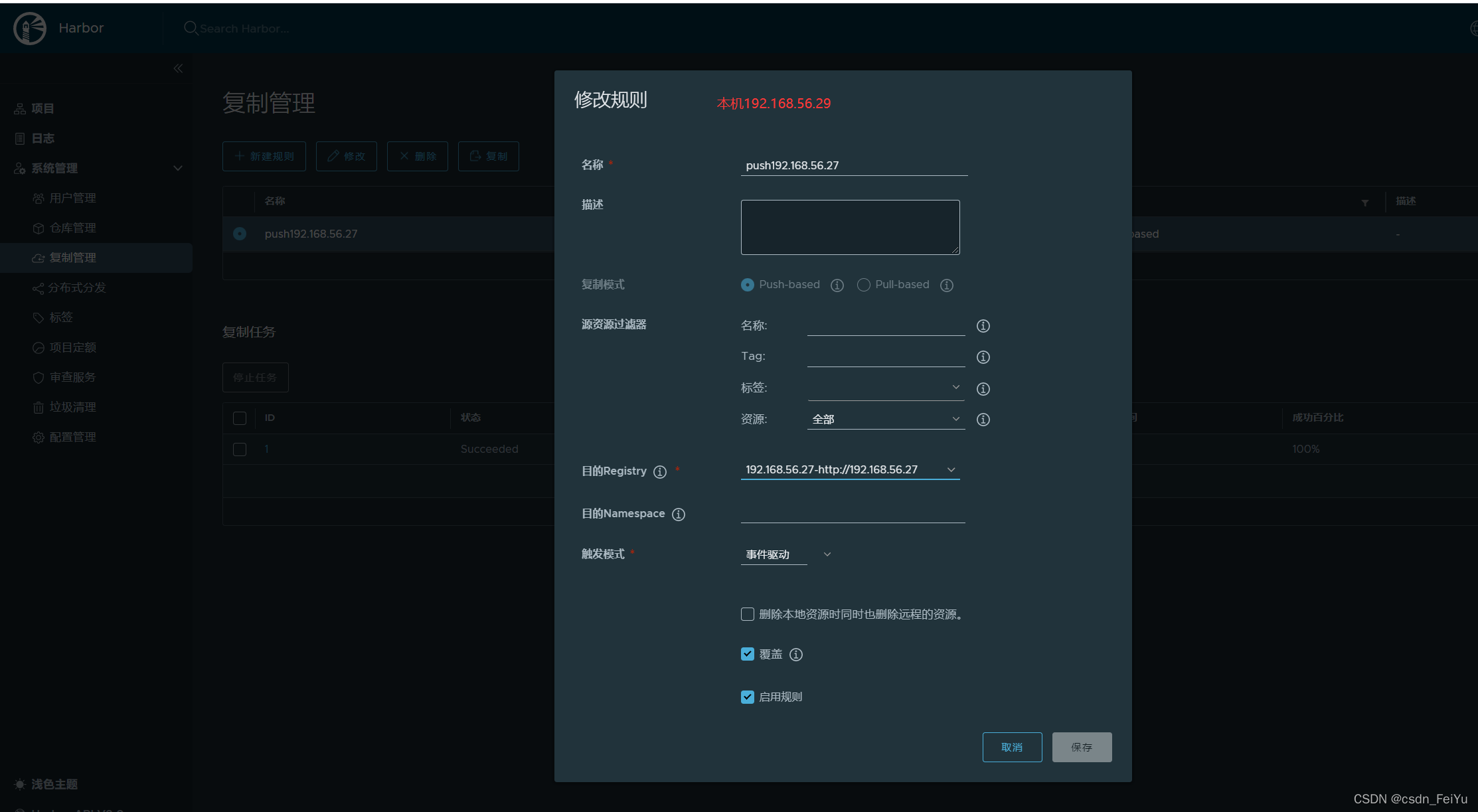Viewport: 1478px width, 812px height.
Task: Open the 目的Registry dropdown
Action: 850,469
